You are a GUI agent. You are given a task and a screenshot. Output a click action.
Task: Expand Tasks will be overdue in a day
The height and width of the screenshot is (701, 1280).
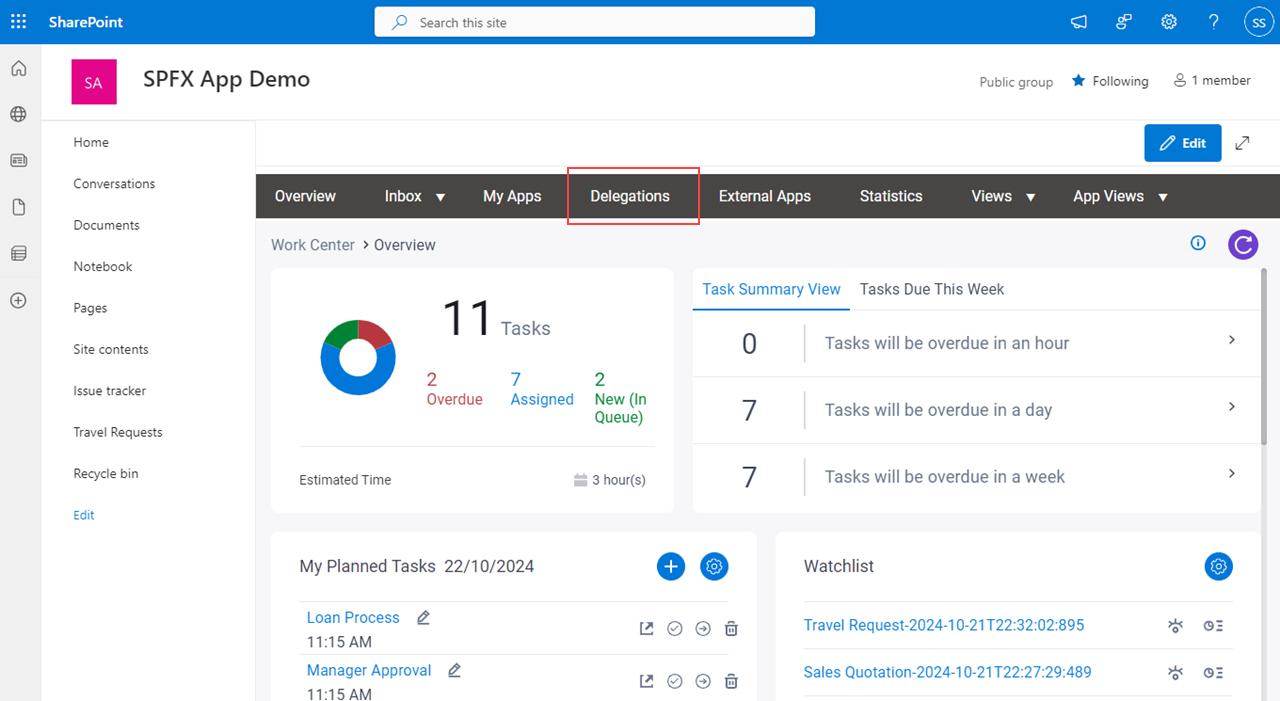(x=1232, y=407)
